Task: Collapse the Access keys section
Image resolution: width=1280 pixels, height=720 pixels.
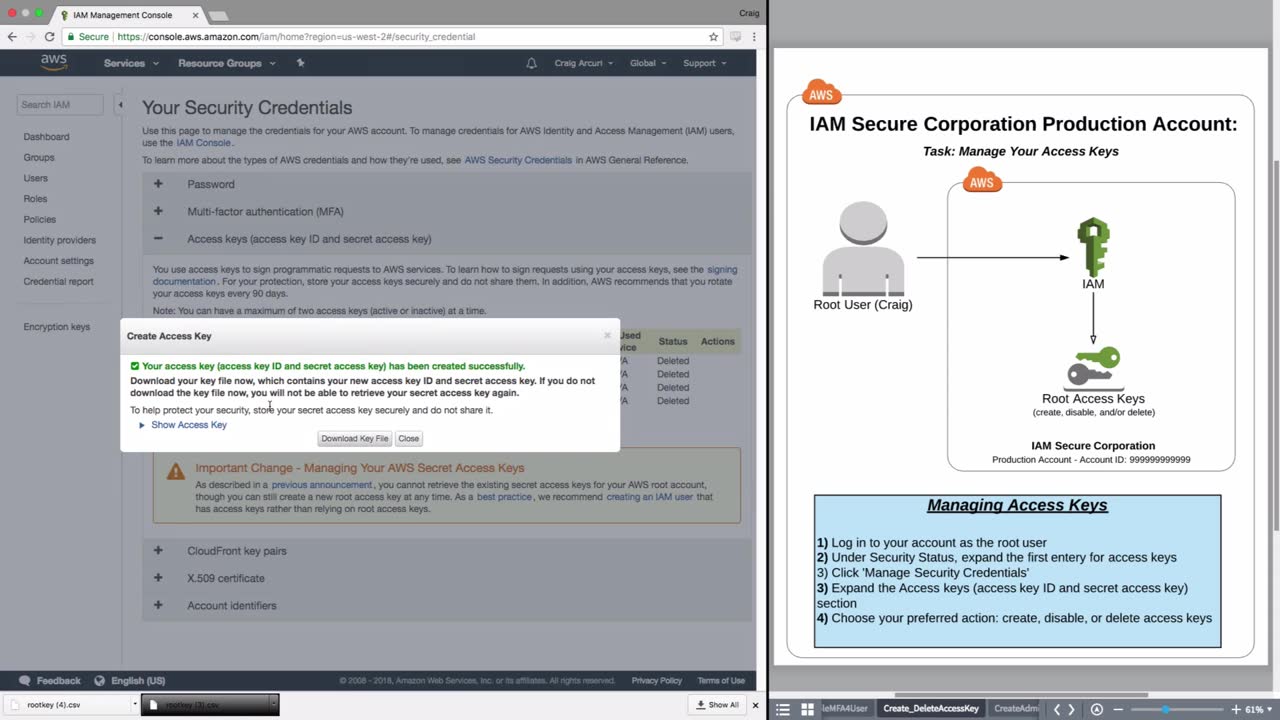Action: [158, 239]
